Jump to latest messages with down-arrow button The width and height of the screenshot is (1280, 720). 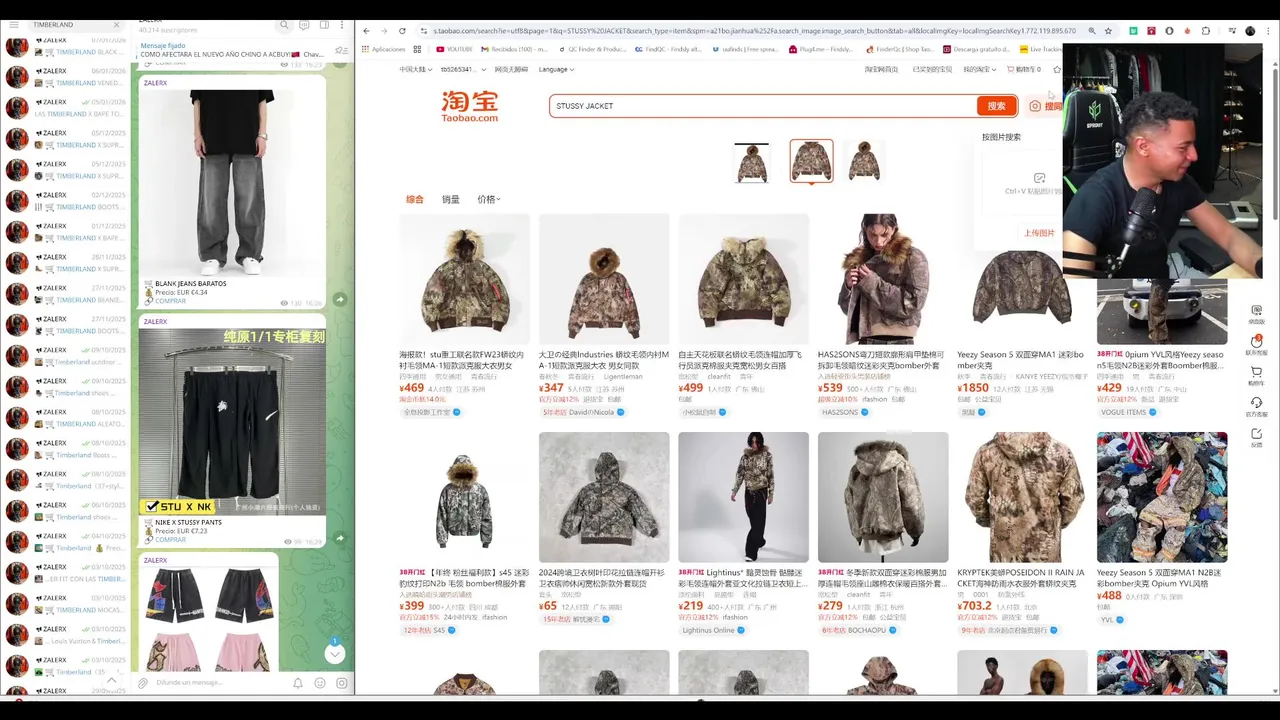(335, 653)
